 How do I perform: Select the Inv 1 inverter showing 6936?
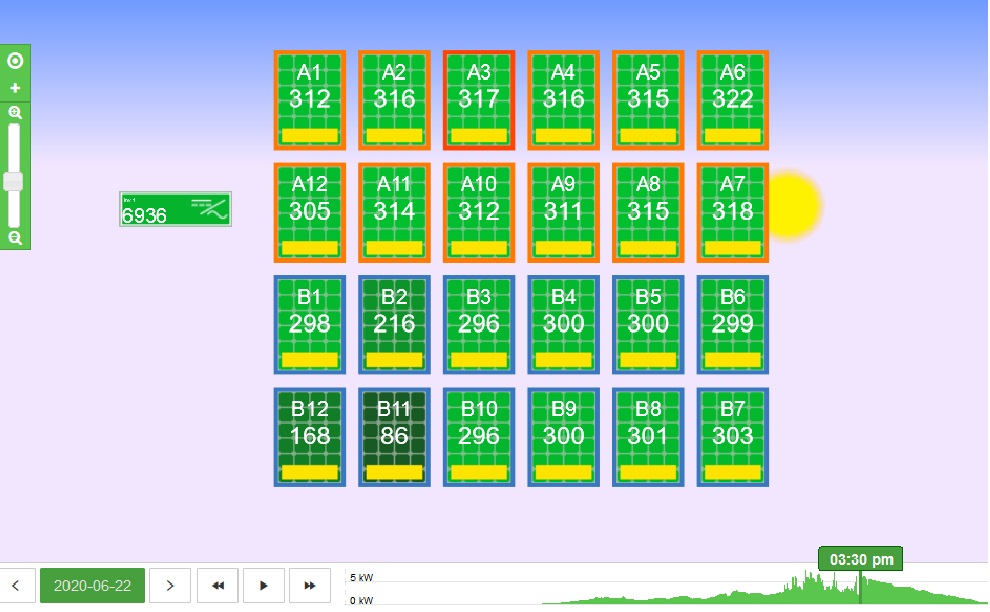175,209
